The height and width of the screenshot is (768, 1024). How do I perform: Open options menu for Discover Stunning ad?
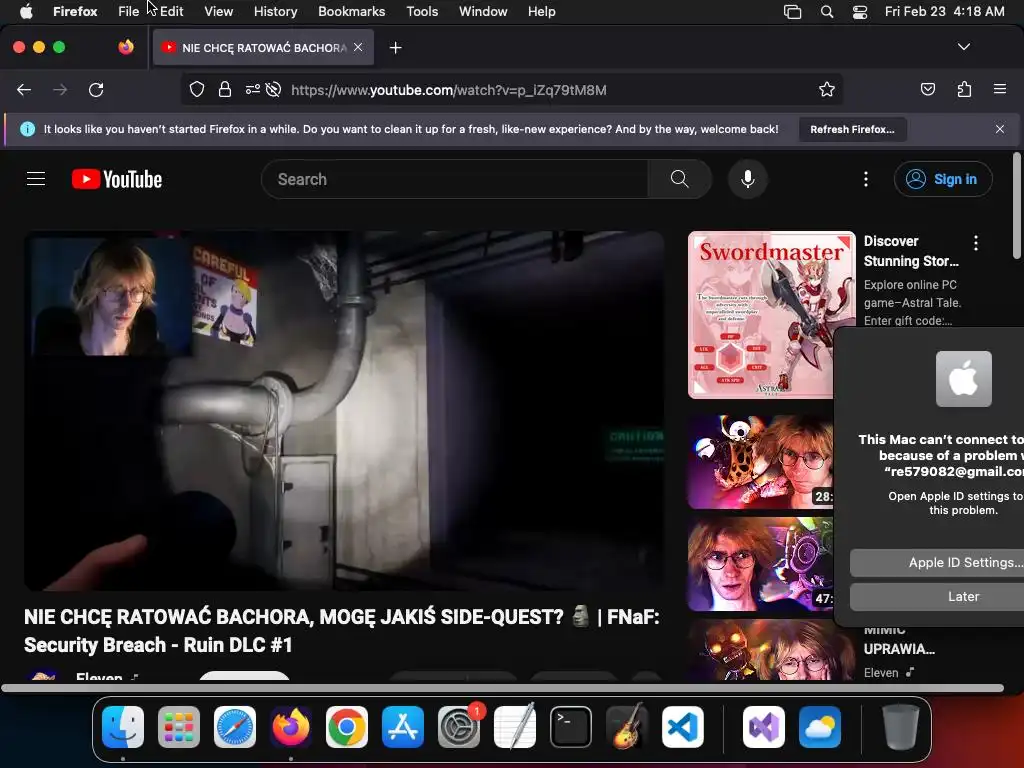976,243
